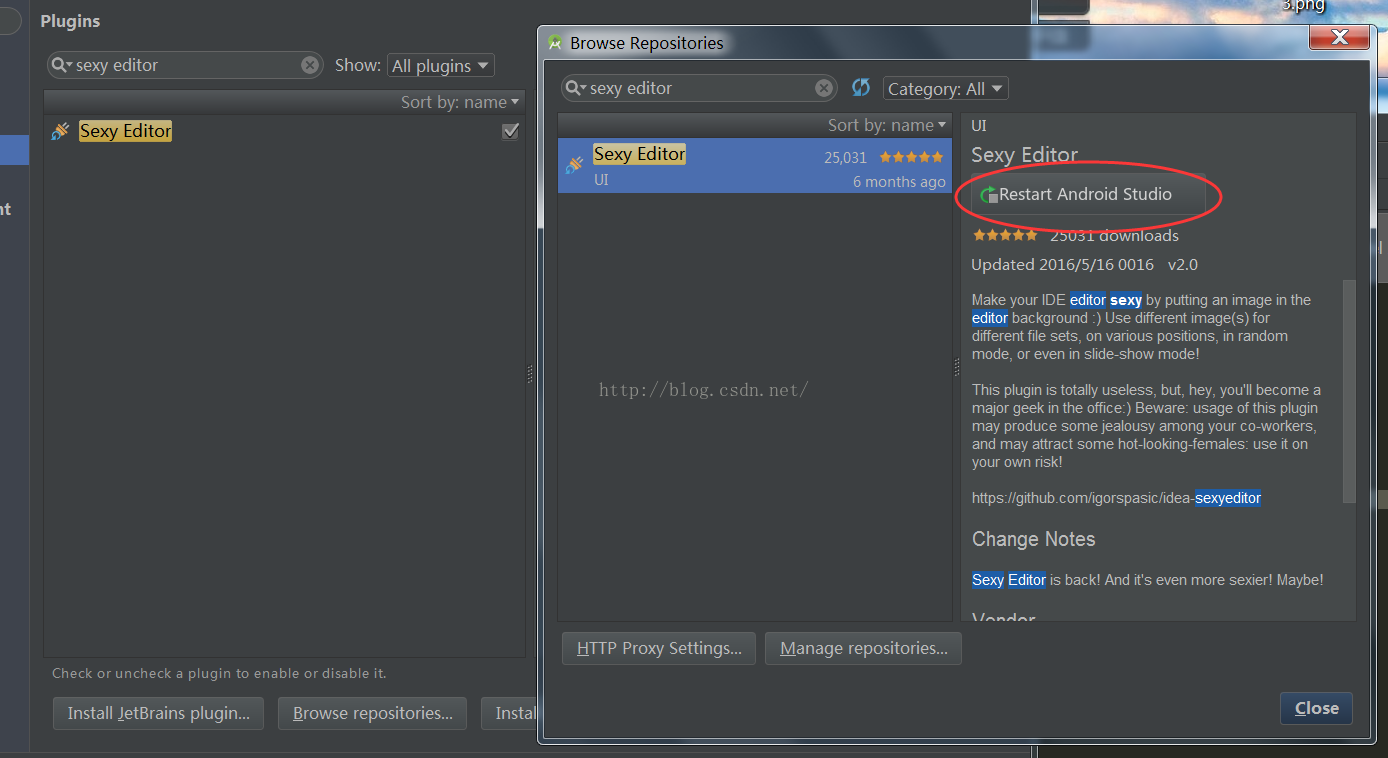Image resolution: width=1388 pixels, height=758 pixels.
Task: Select Sexy Editor in the Plugins list
Action: [x=284, y=131]
